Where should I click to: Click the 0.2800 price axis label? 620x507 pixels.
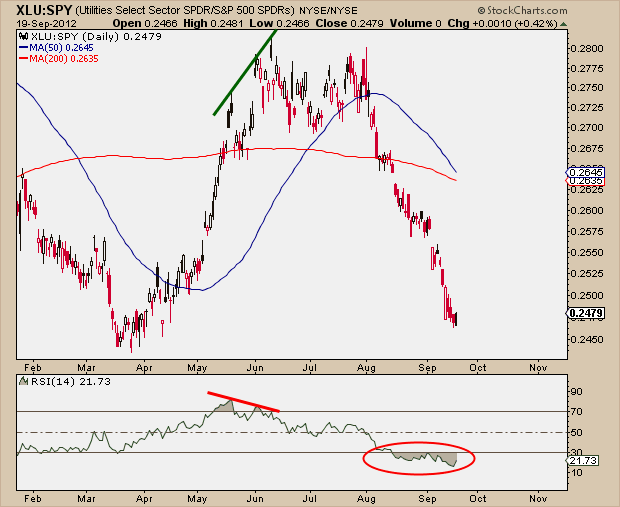point(587,49)
